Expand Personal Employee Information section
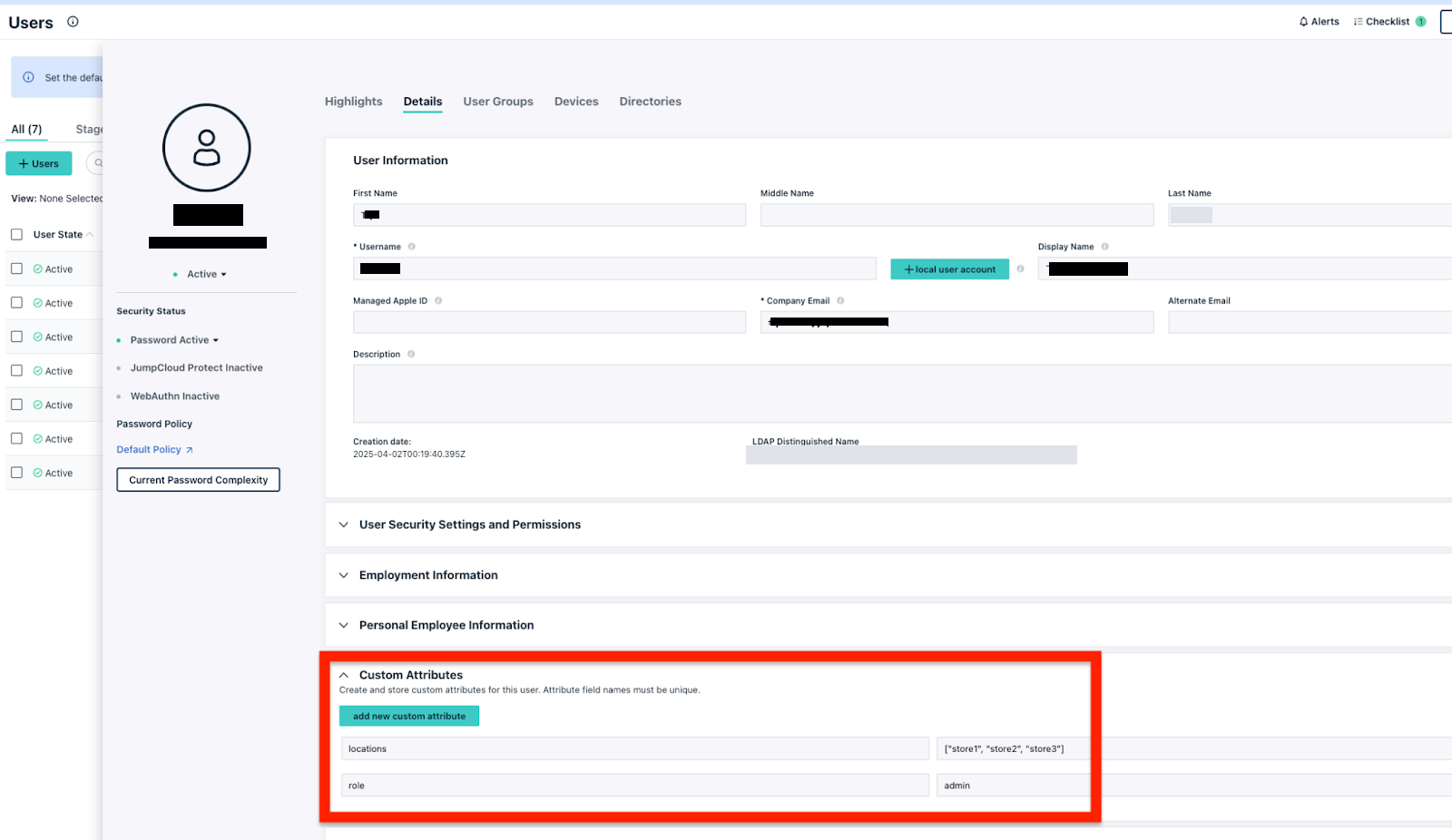1452x840 pixels. pos(344,625)
